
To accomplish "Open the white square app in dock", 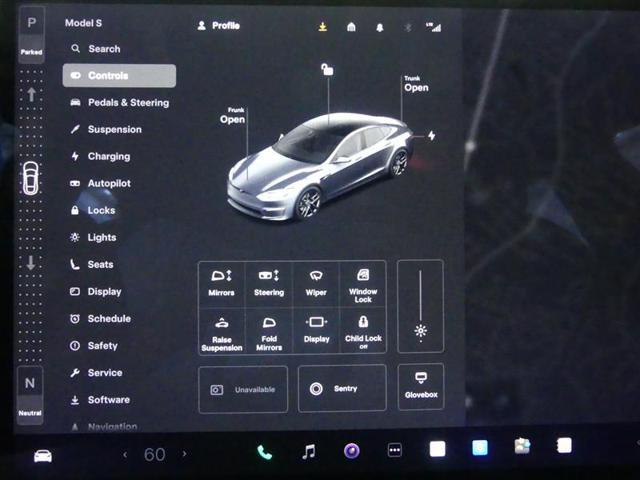I will click(x=438, y=449).
